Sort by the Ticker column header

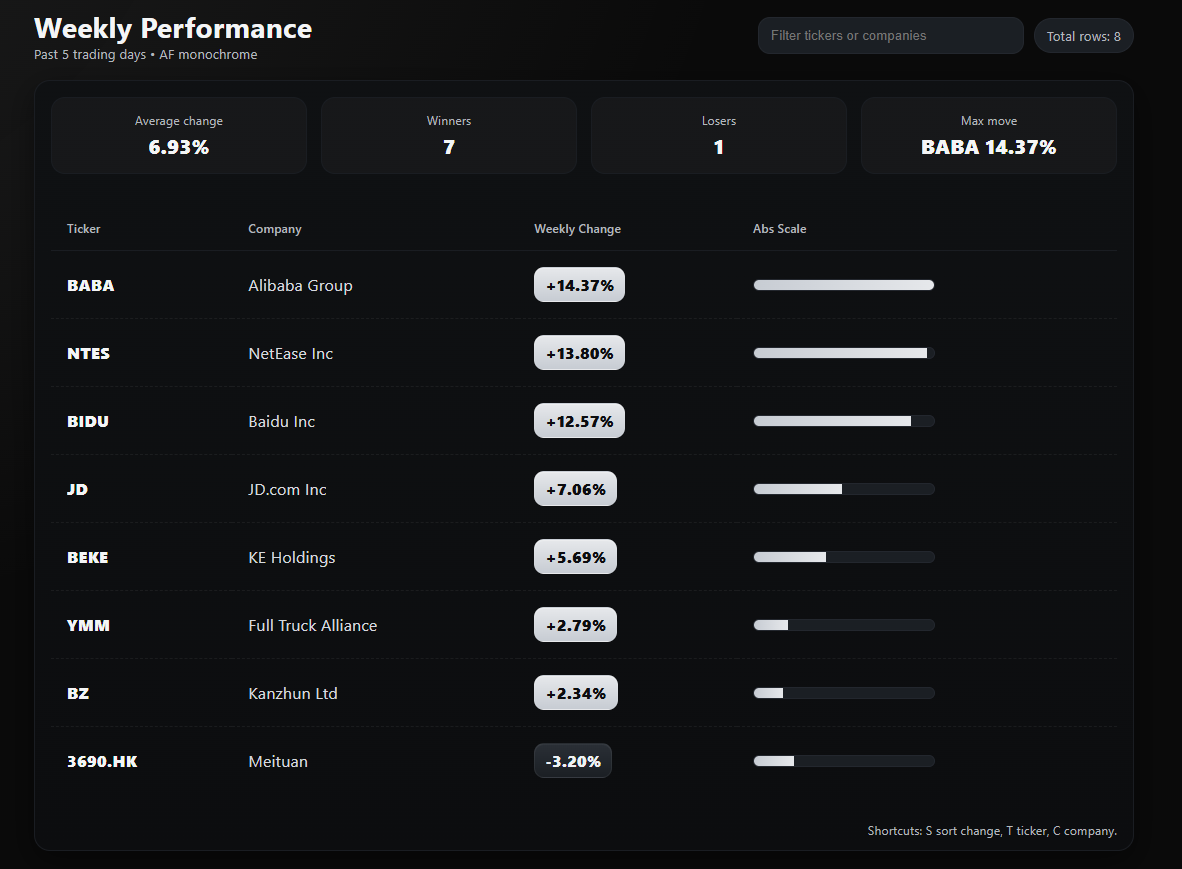(84, 228)
